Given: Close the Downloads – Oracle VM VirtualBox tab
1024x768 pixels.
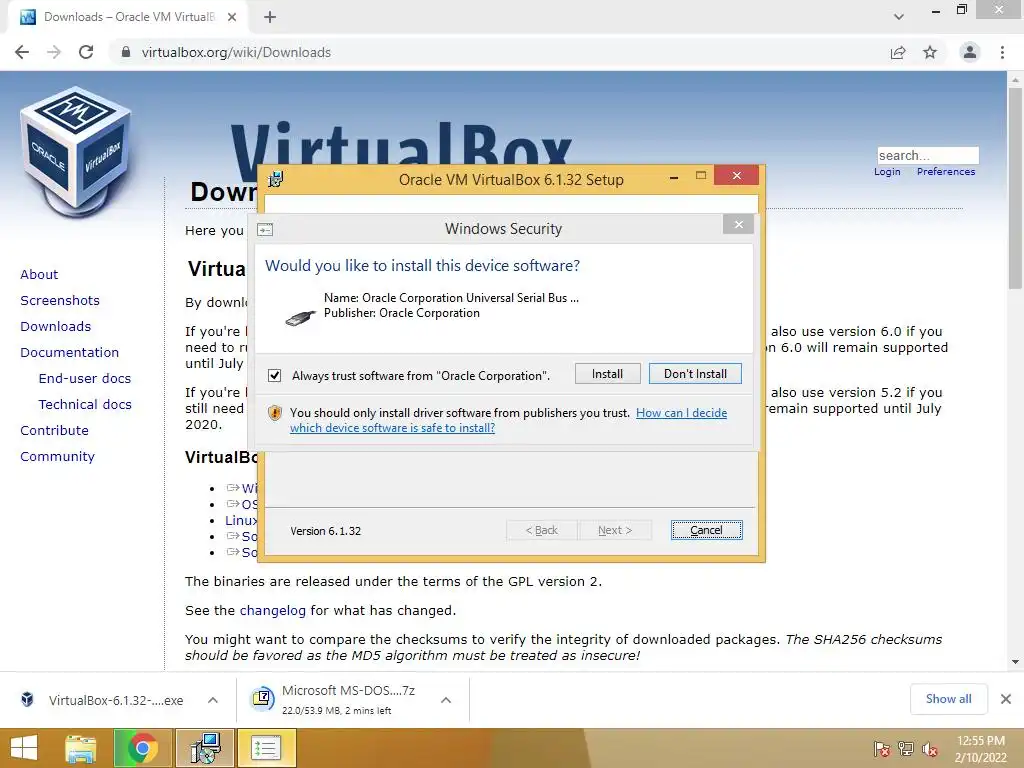Looking at the screenshot, I should pyautogui.click(x=232, y=17).
